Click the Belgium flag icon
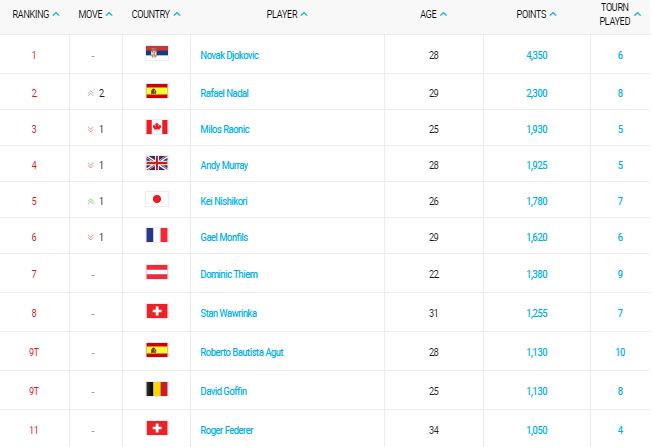Screen dimensions: 653x447 click(x=157, y=389)
